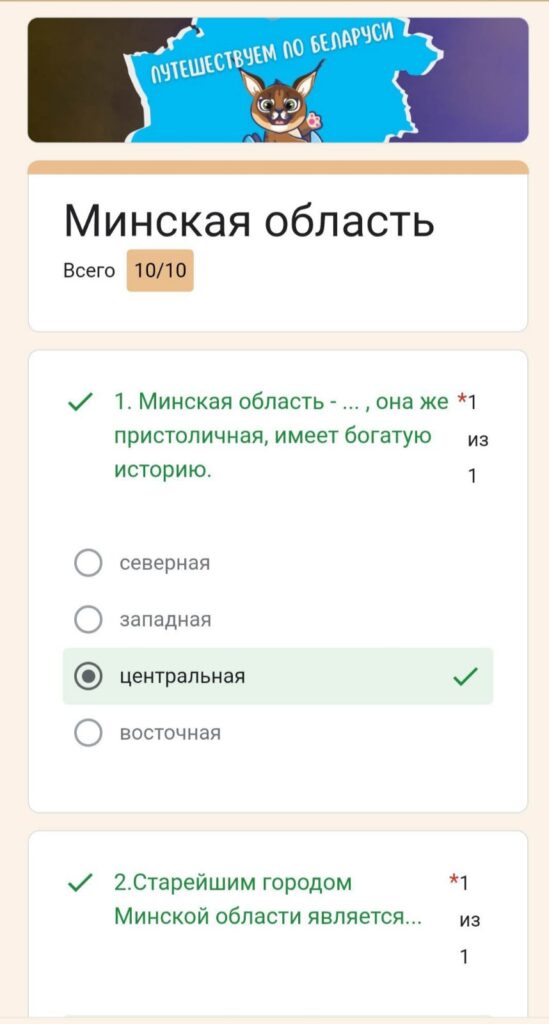Click the green checkmark next to question 1

coord(80,404)
